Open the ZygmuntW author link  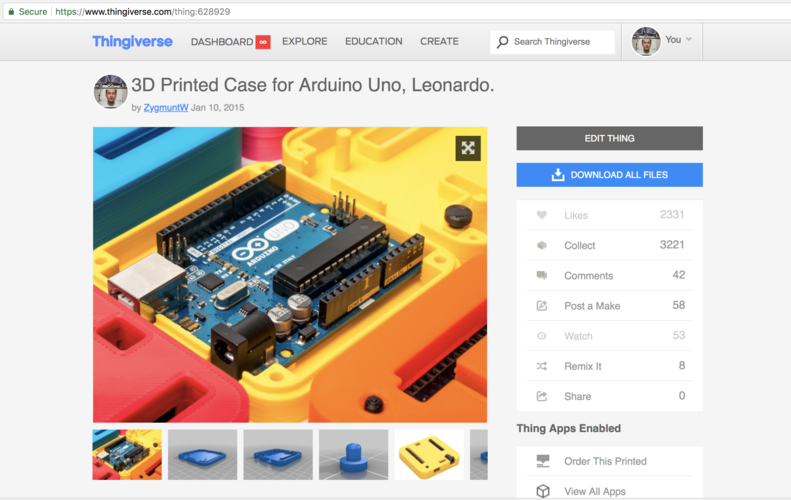point(165,107)
